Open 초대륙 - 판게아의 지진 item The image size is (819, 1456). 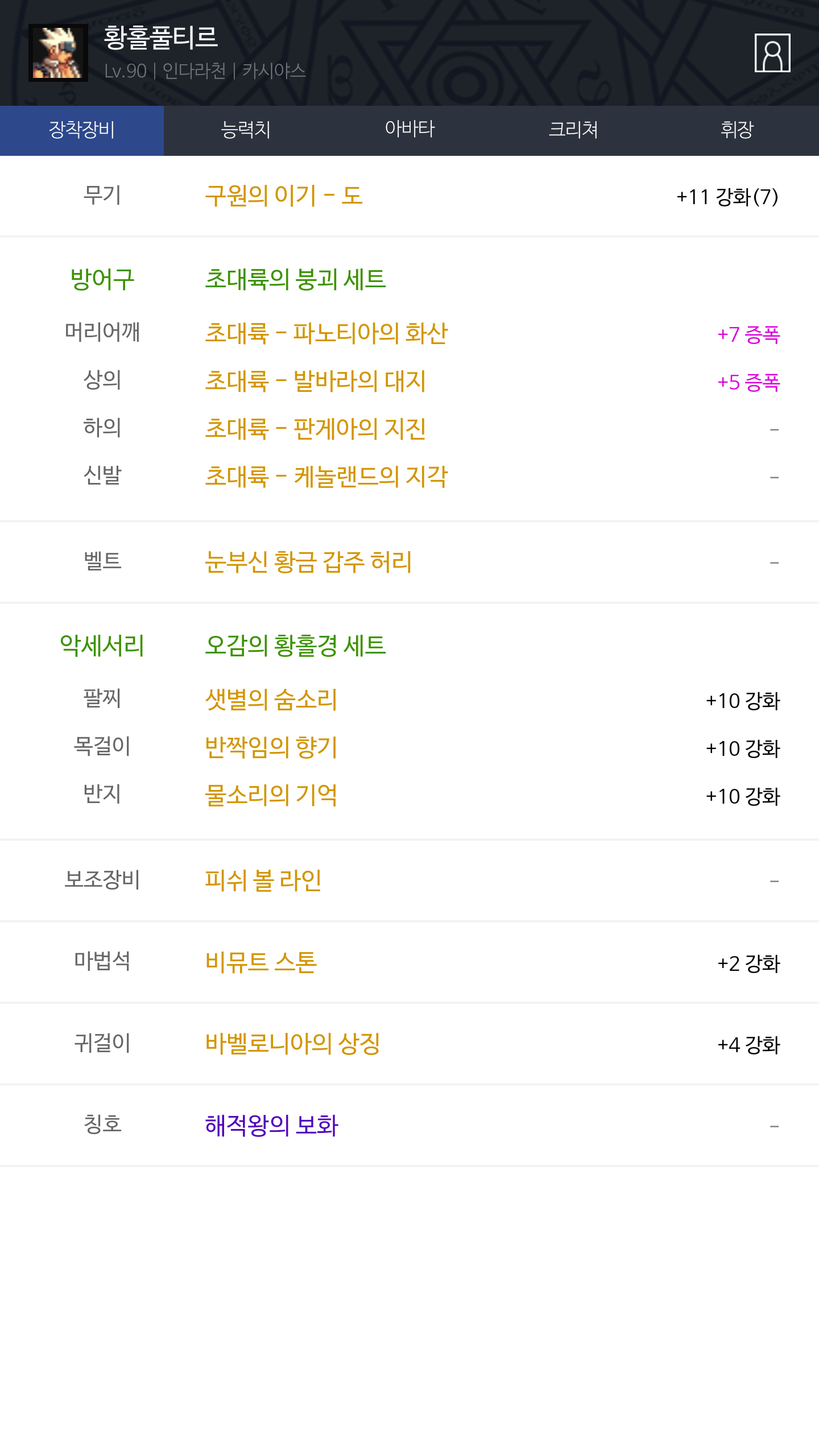point(315,429)
